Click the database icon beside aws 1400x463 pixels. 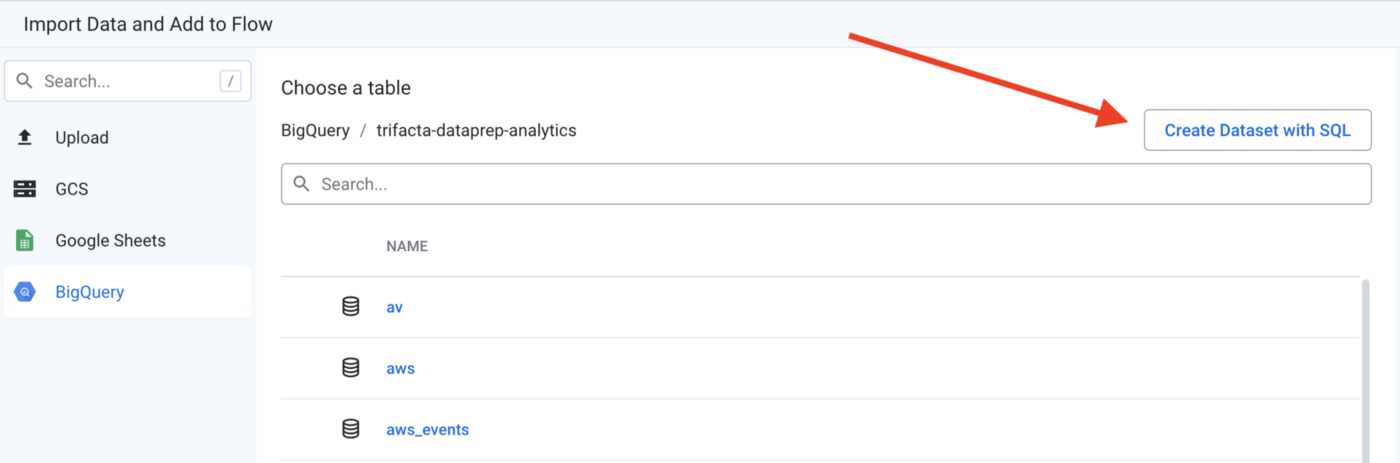coord(351,368)
